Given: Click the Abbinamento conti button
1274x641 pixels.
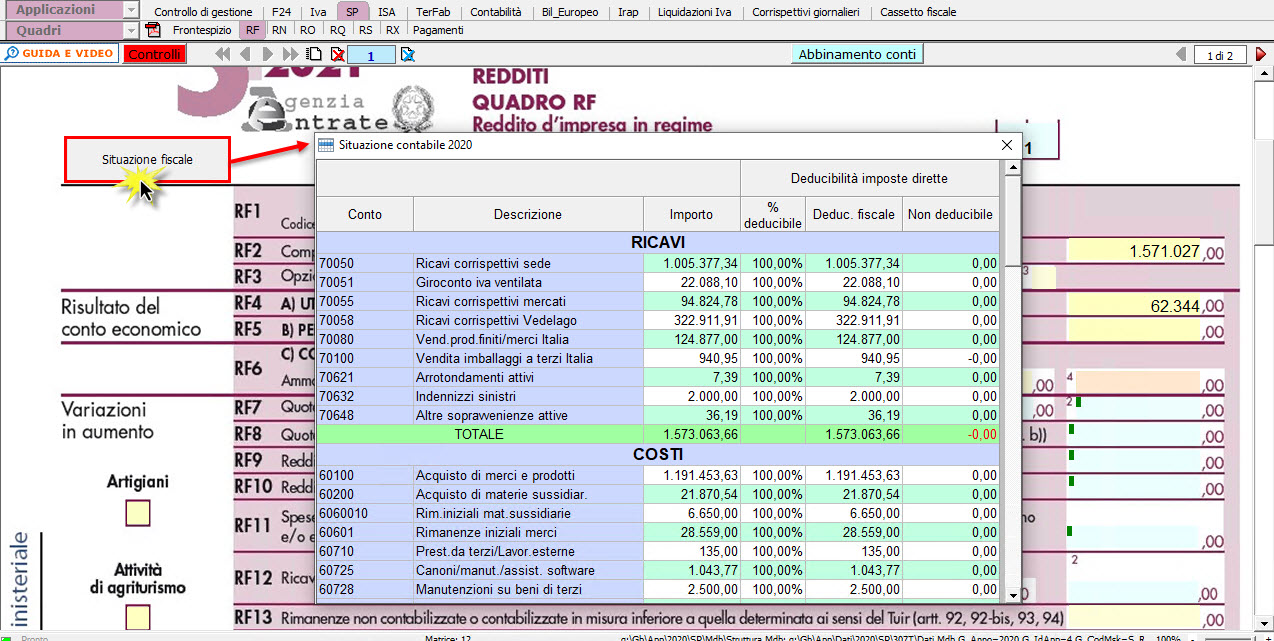Looking at the screenshot, I should (857, 54).
